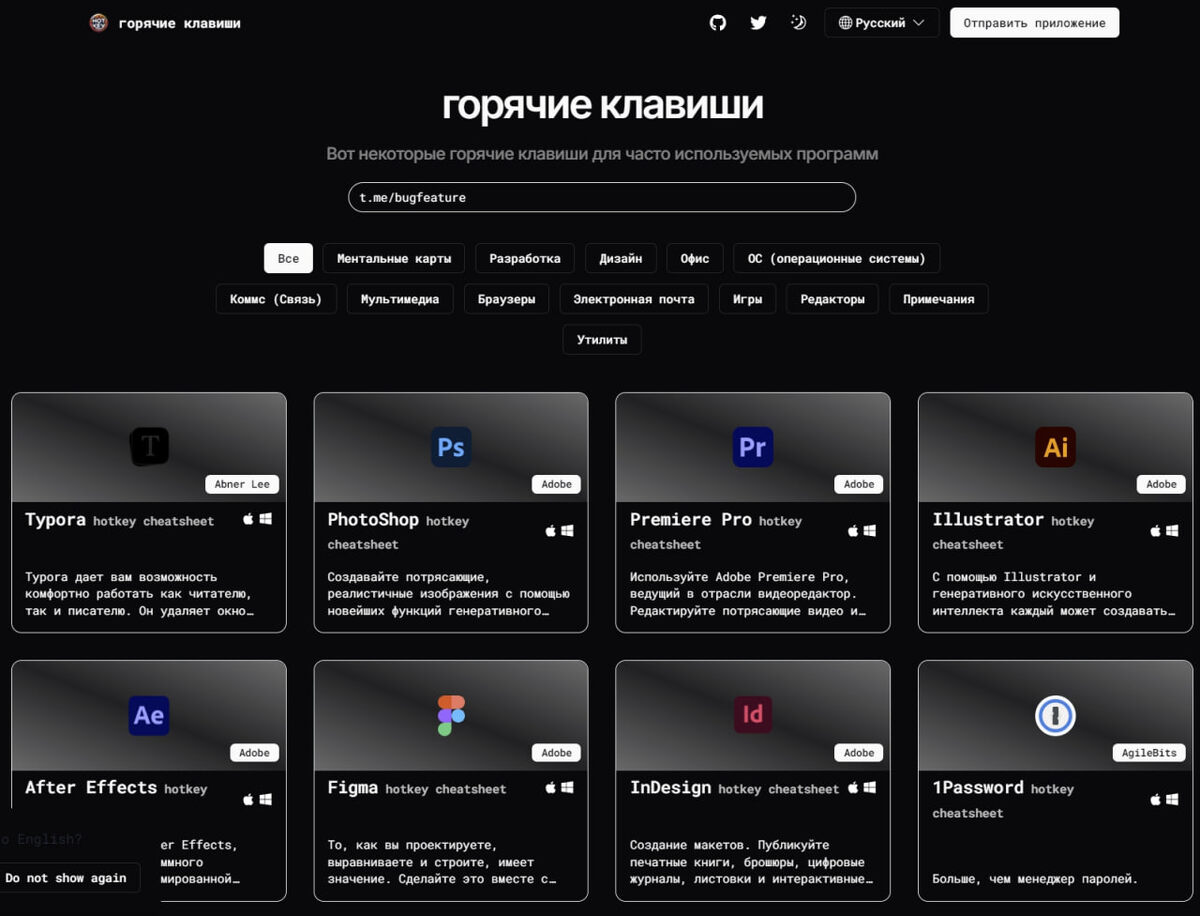Click the Do not show again button
The image size is (1200, 916).
pos(66,878)
